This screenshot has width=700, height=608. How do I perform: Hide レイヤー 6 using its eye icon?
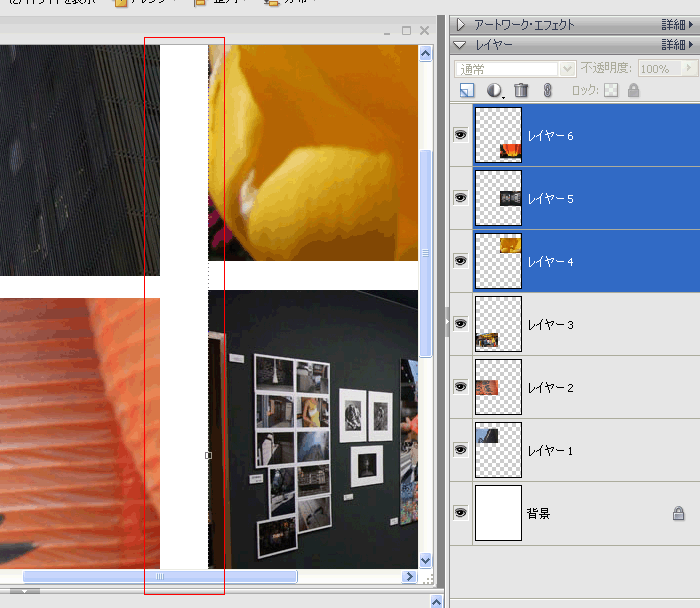point(461,135)
